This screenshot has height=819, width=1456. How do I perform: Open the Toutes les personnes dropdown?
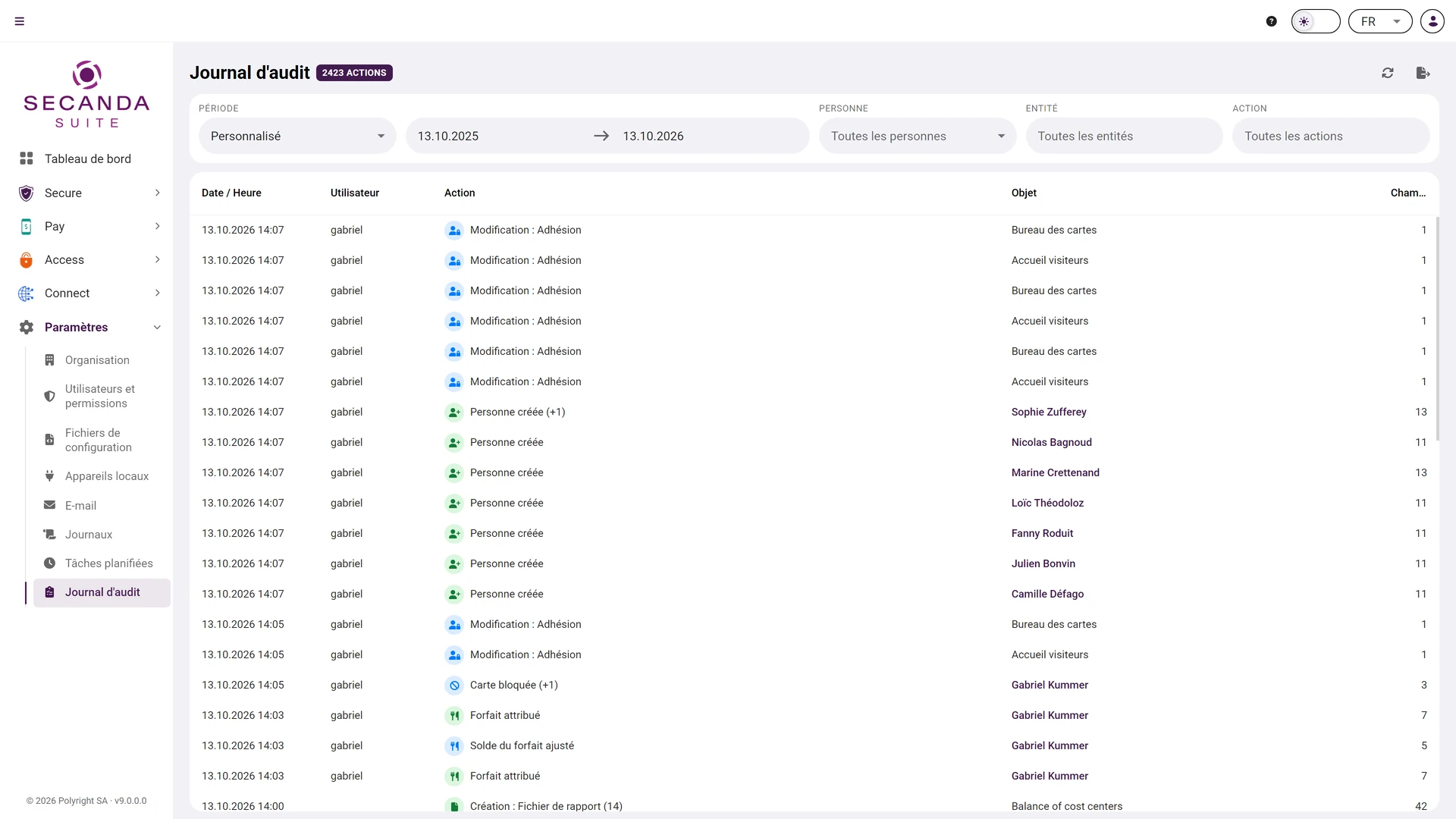click(x=918, y=136)
